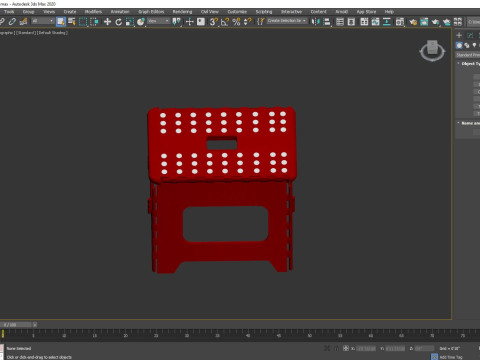Open the Standard Primitives dropdown
This screenshot has width=480, height=360.
coord(468,55)
